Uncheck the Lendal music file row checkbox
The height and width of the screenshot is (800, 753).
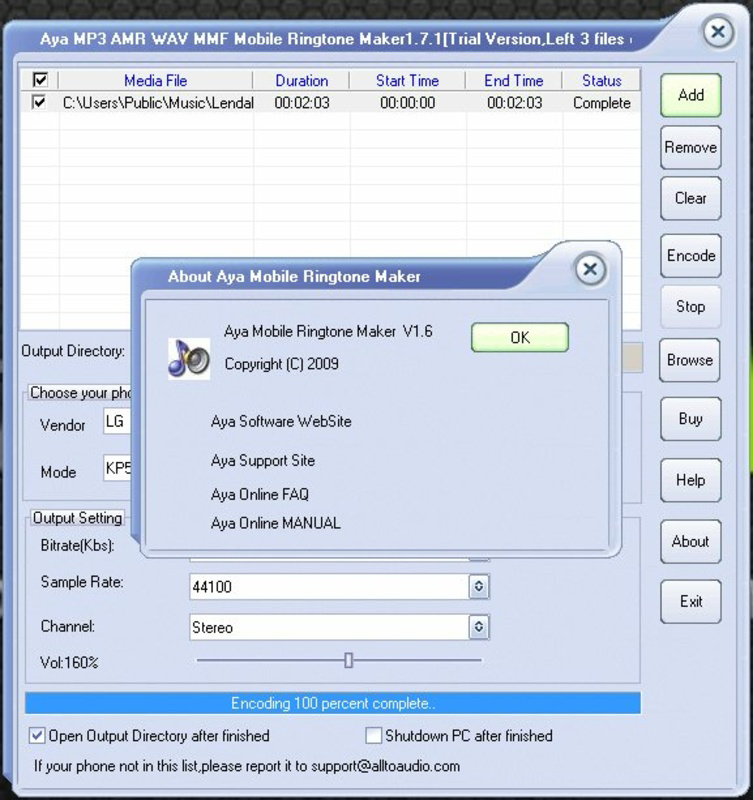click(39, 102)
